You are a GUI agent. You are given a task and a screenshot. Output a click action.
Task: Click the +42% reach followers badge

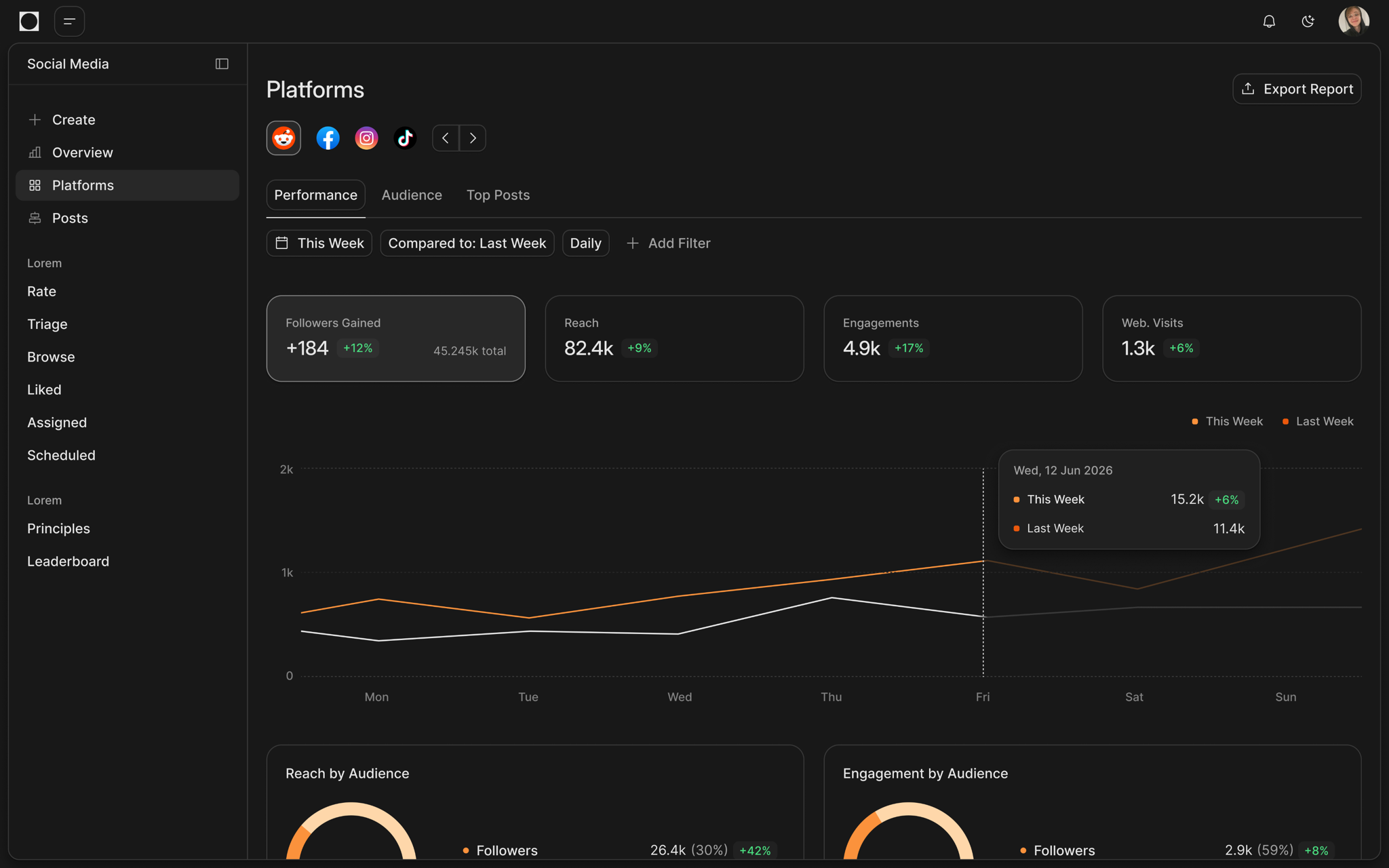tap(755, 850)
